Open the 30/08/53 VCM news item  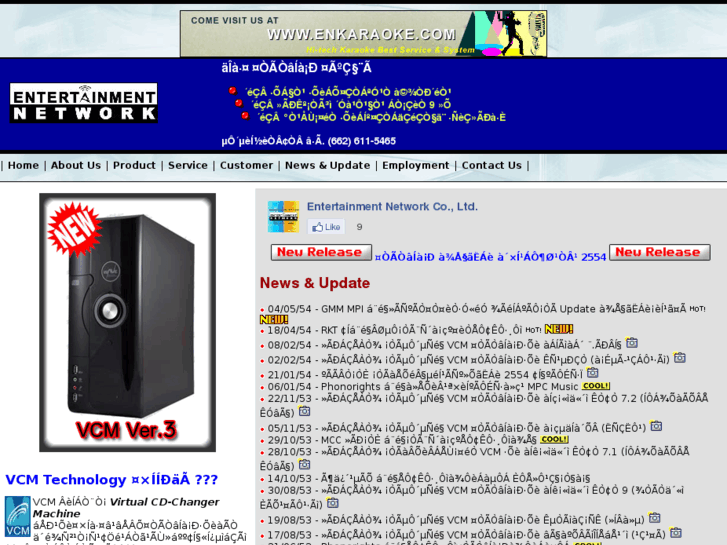pos(472,497)
